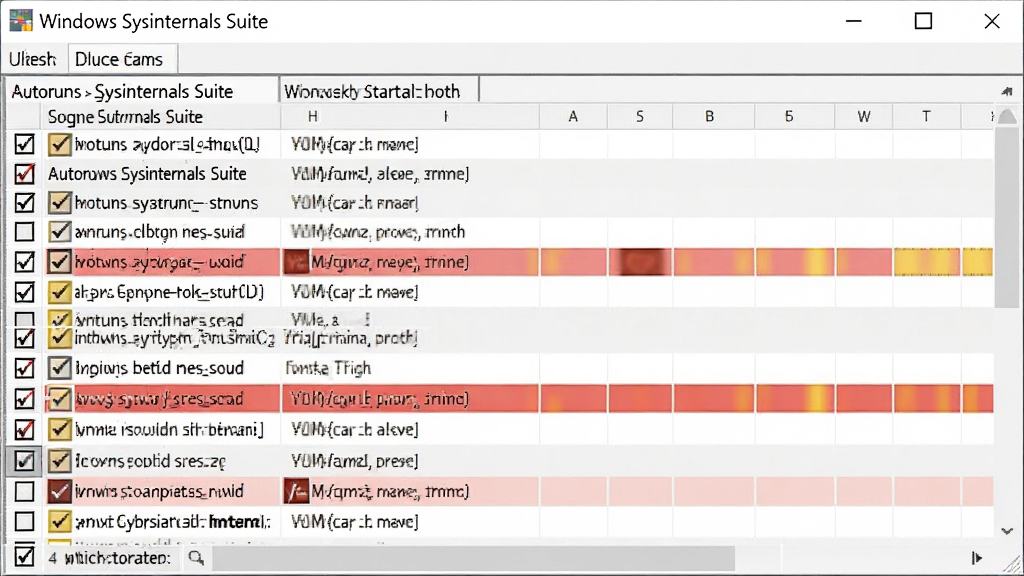Click the vertical scrollbar down arrow
Viewport: 1024px width, 576px height.
1007,531
